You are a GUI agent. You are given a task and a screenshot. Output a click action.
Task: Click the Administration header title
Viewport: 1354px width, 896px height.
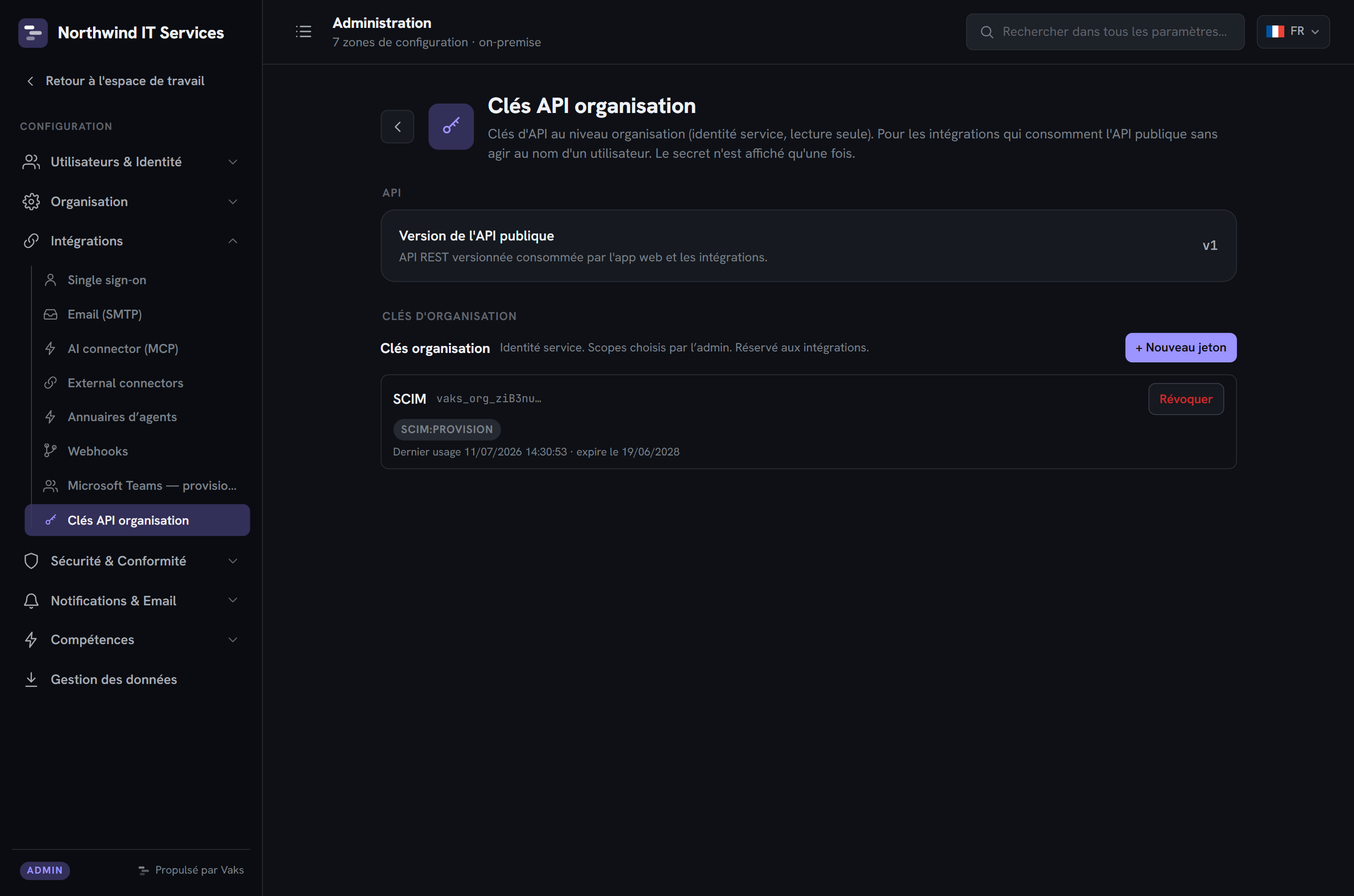pyautogui.click(x=382, y=23)
